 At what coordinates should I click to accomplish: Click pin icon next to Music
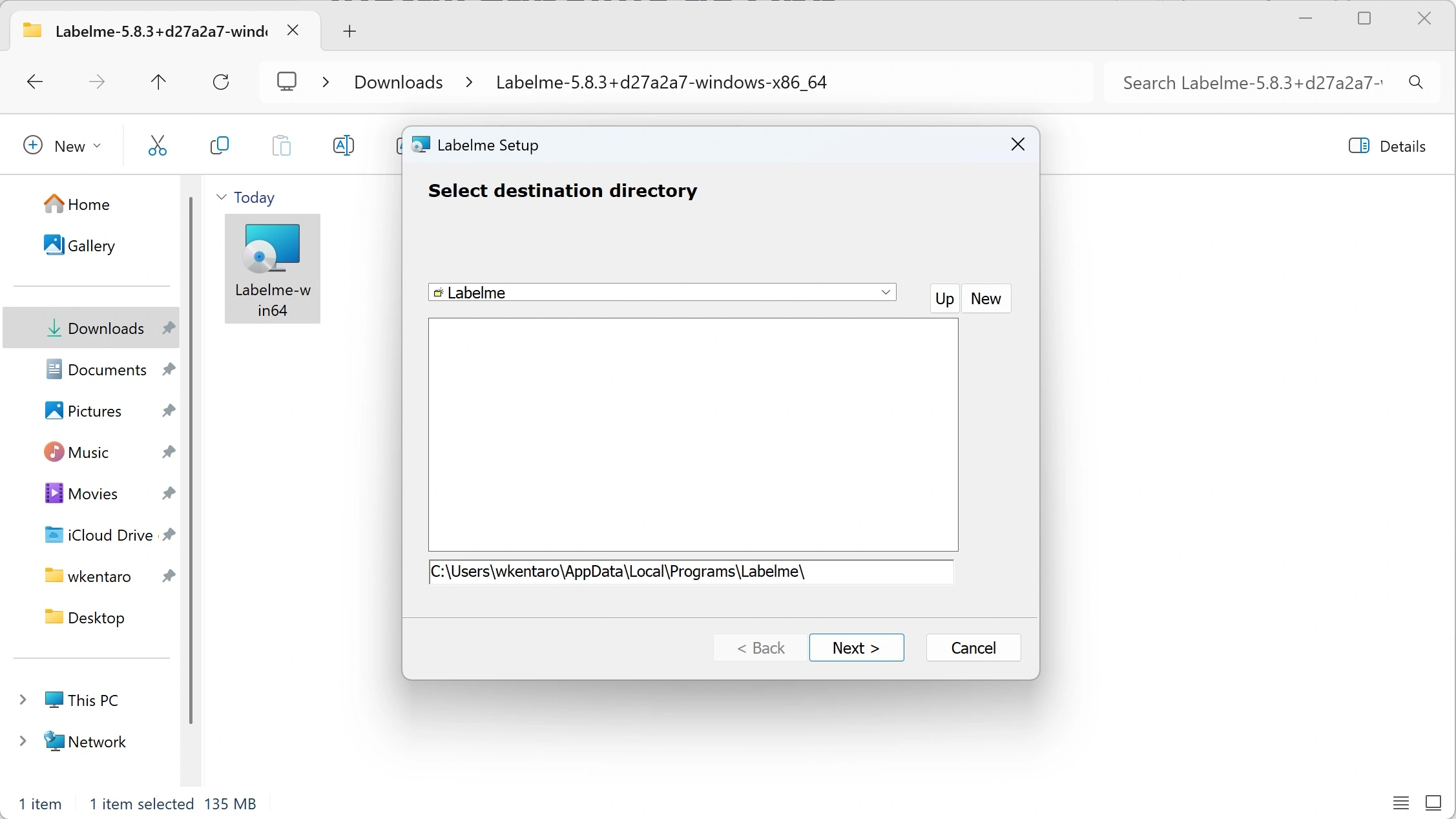coord(169,452)
